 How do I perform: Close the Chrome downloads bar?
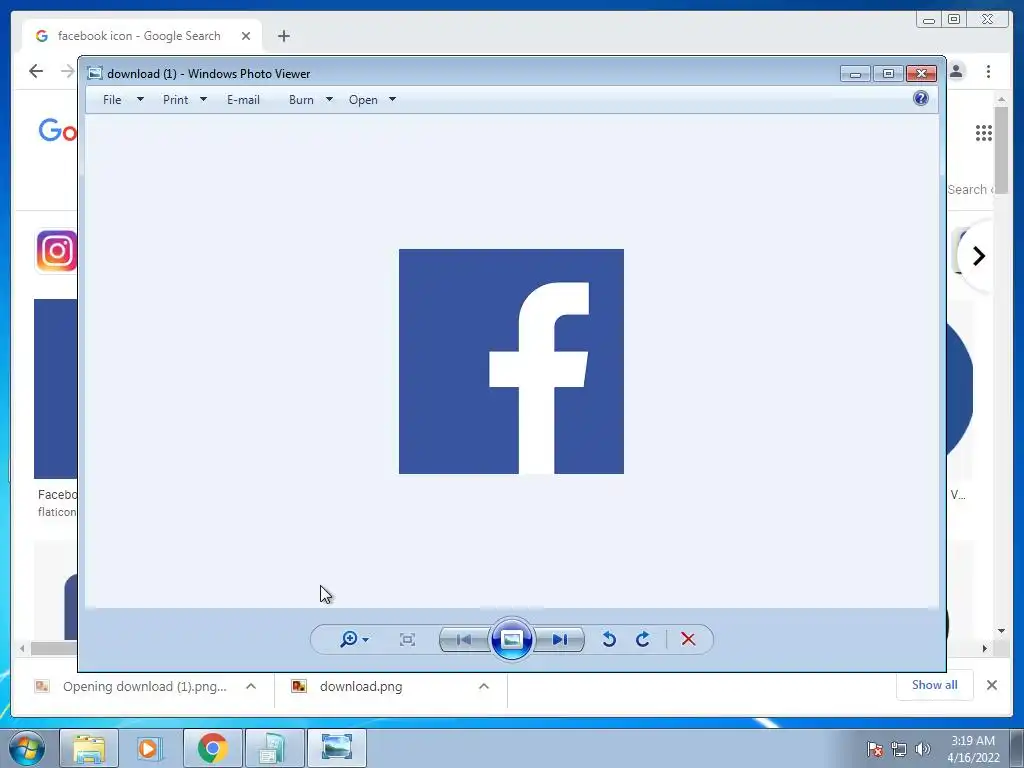click(991, 685)
